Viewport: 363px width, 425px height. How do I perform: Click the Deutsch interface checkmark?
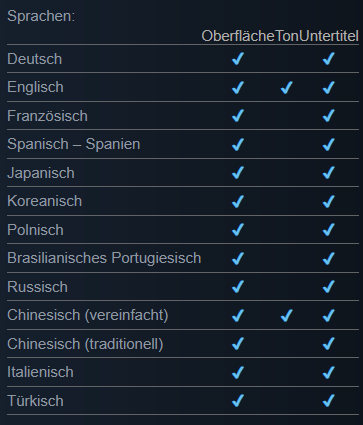pyautogui.click(x=238, y=59)
